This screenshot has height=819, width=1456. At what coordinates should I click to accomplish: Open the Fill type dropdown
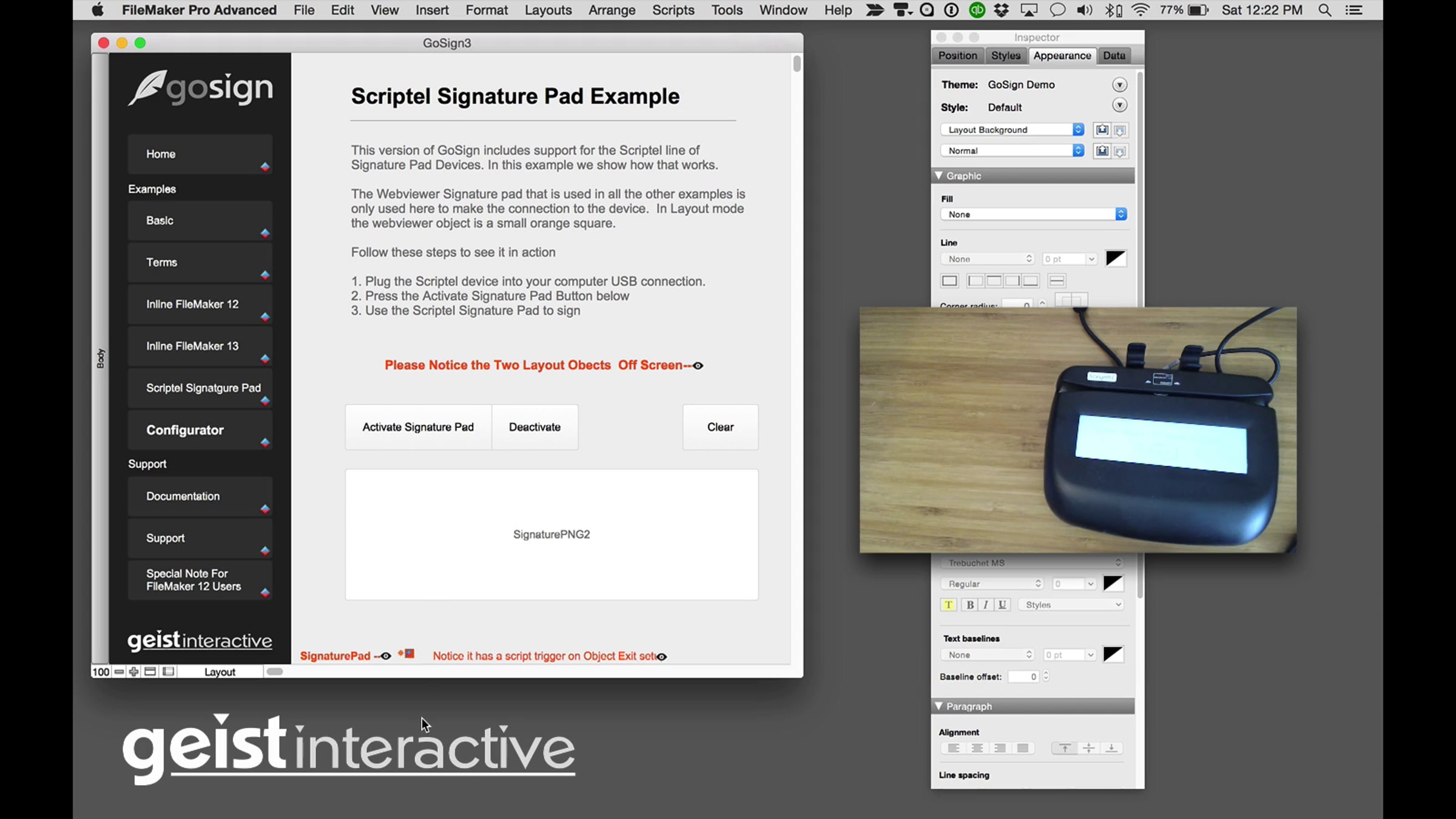click(1034, 214)
